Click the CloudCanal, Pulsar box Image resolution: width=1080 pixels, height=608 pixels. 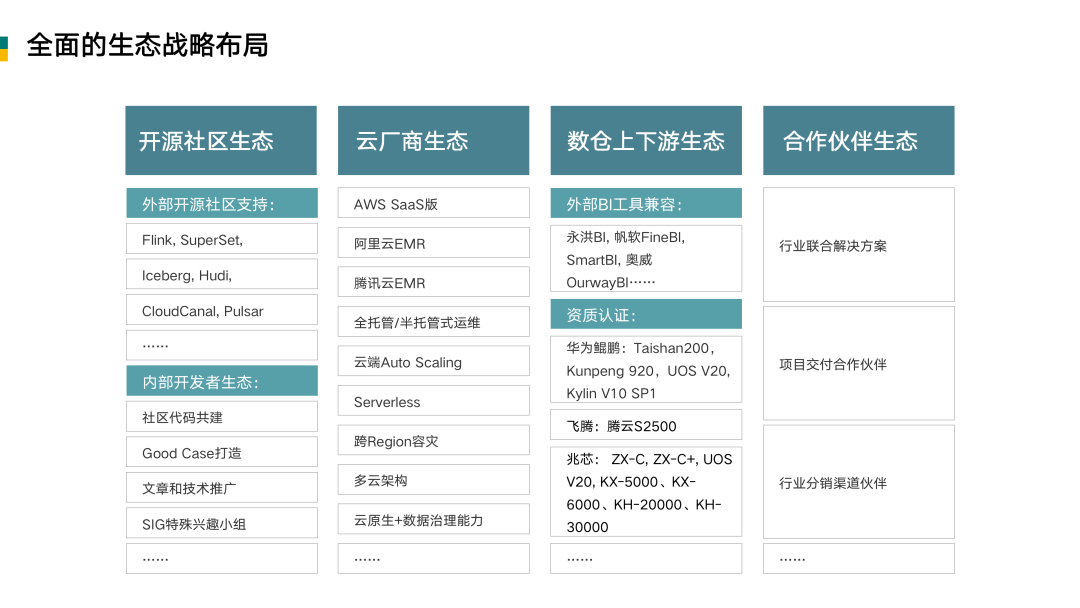pyautogui.click(x=222, y=310)
